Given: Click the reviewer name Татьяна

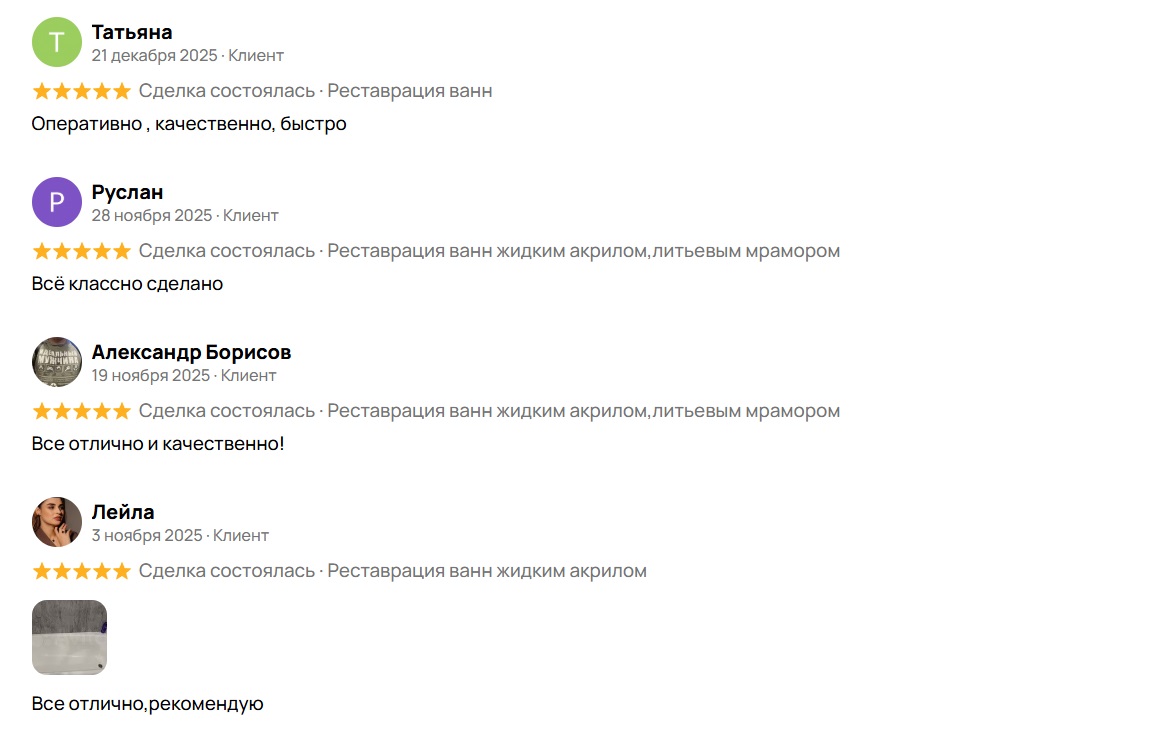Looking at the screenshot, I should [x=132, y=32].
